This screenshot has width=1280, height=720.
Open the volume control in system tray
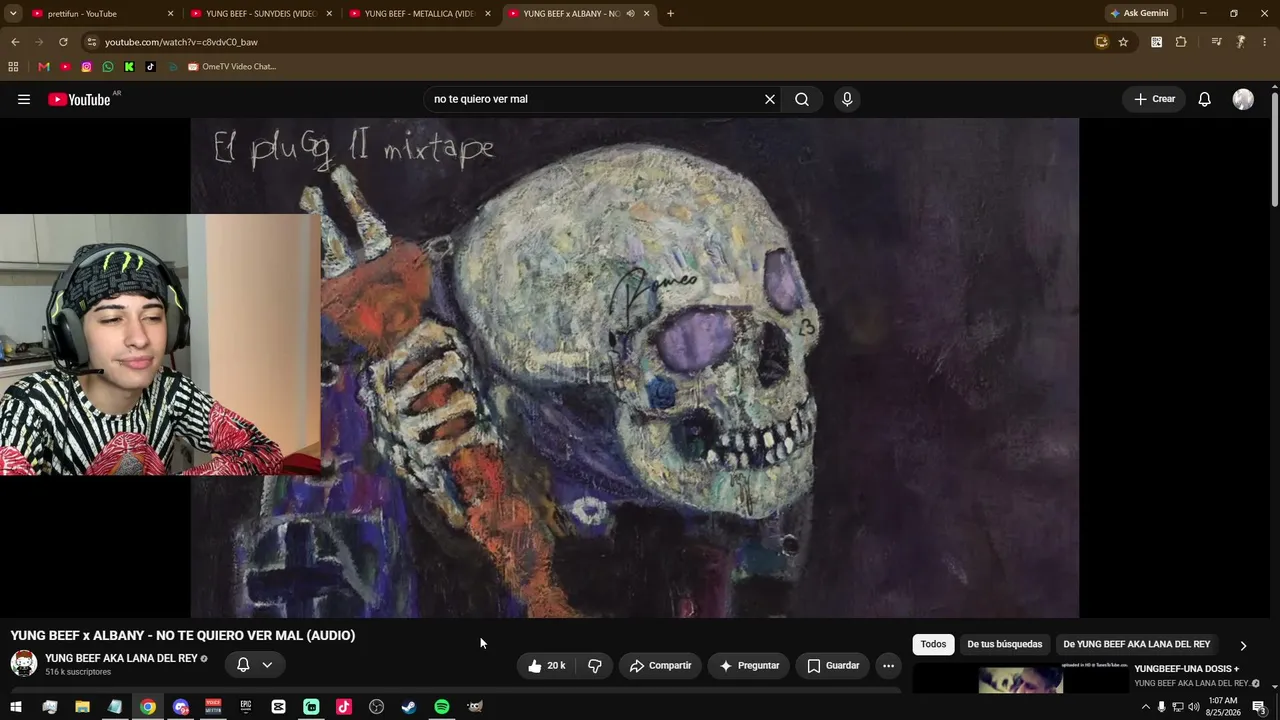[1193, 707]
